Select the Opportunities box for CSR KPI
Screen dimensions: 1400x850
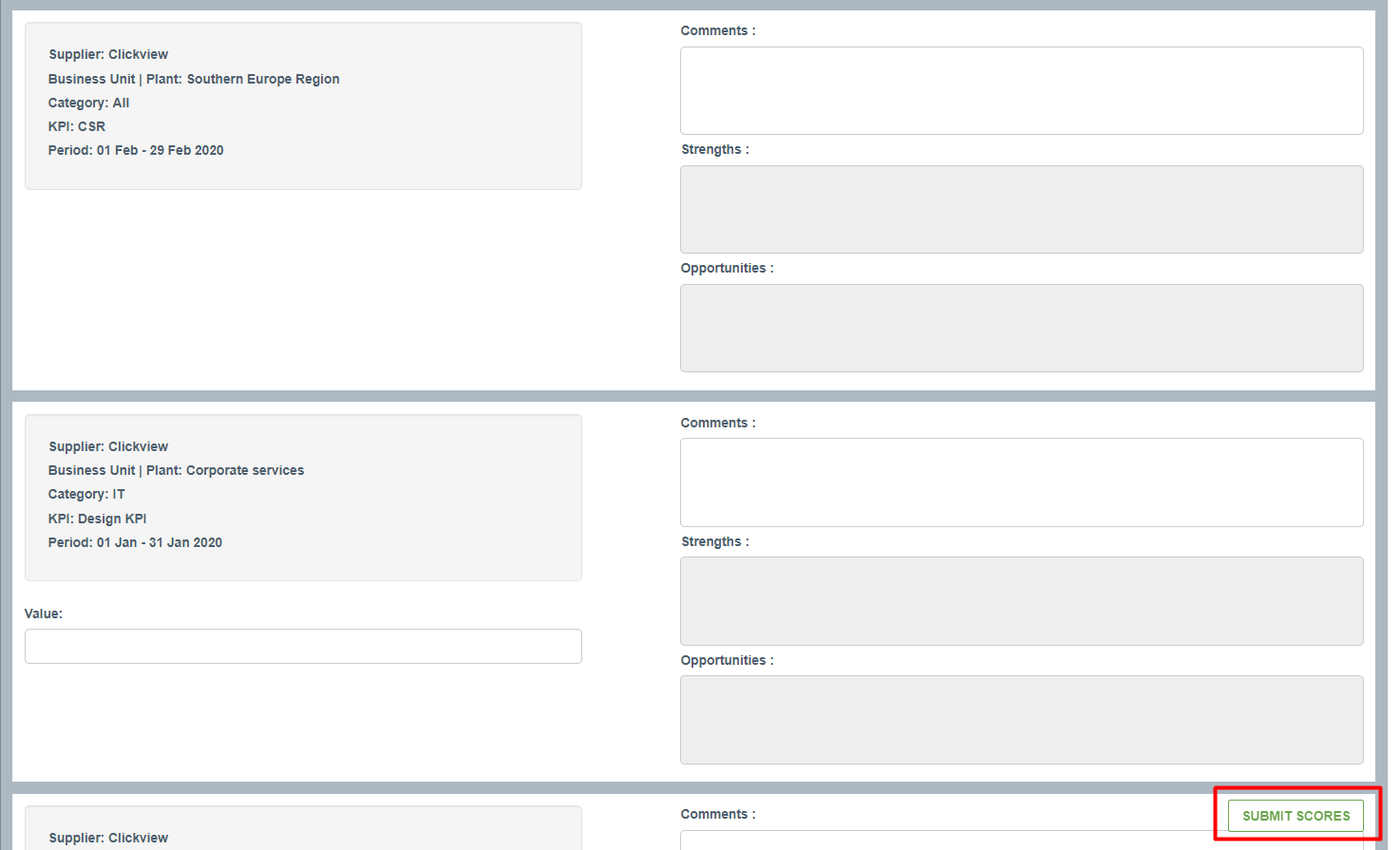click(x=1021, y=329)
